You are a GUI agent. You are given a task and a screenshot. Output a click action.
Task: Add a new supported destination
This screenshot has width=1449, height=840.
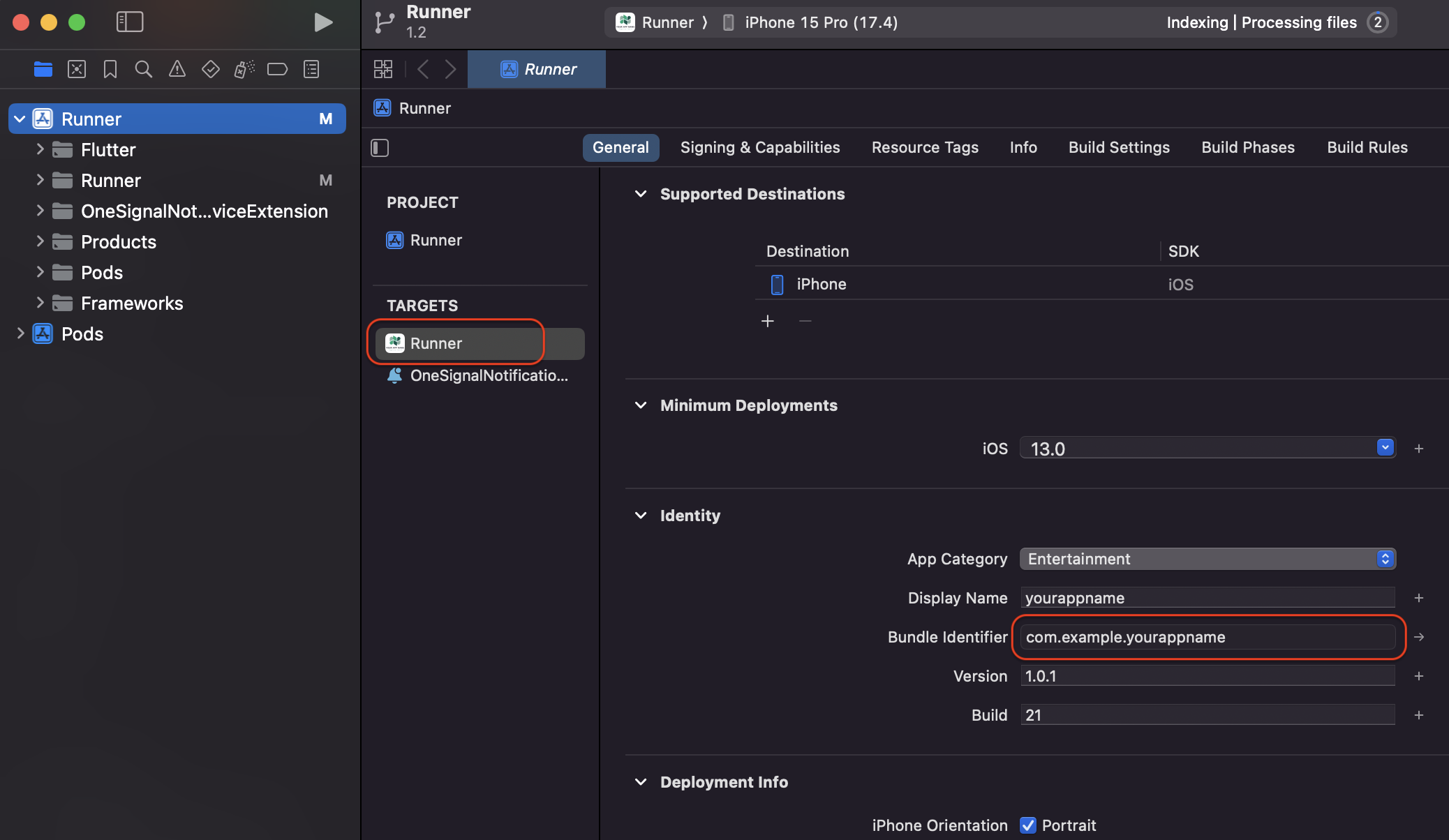768,321
